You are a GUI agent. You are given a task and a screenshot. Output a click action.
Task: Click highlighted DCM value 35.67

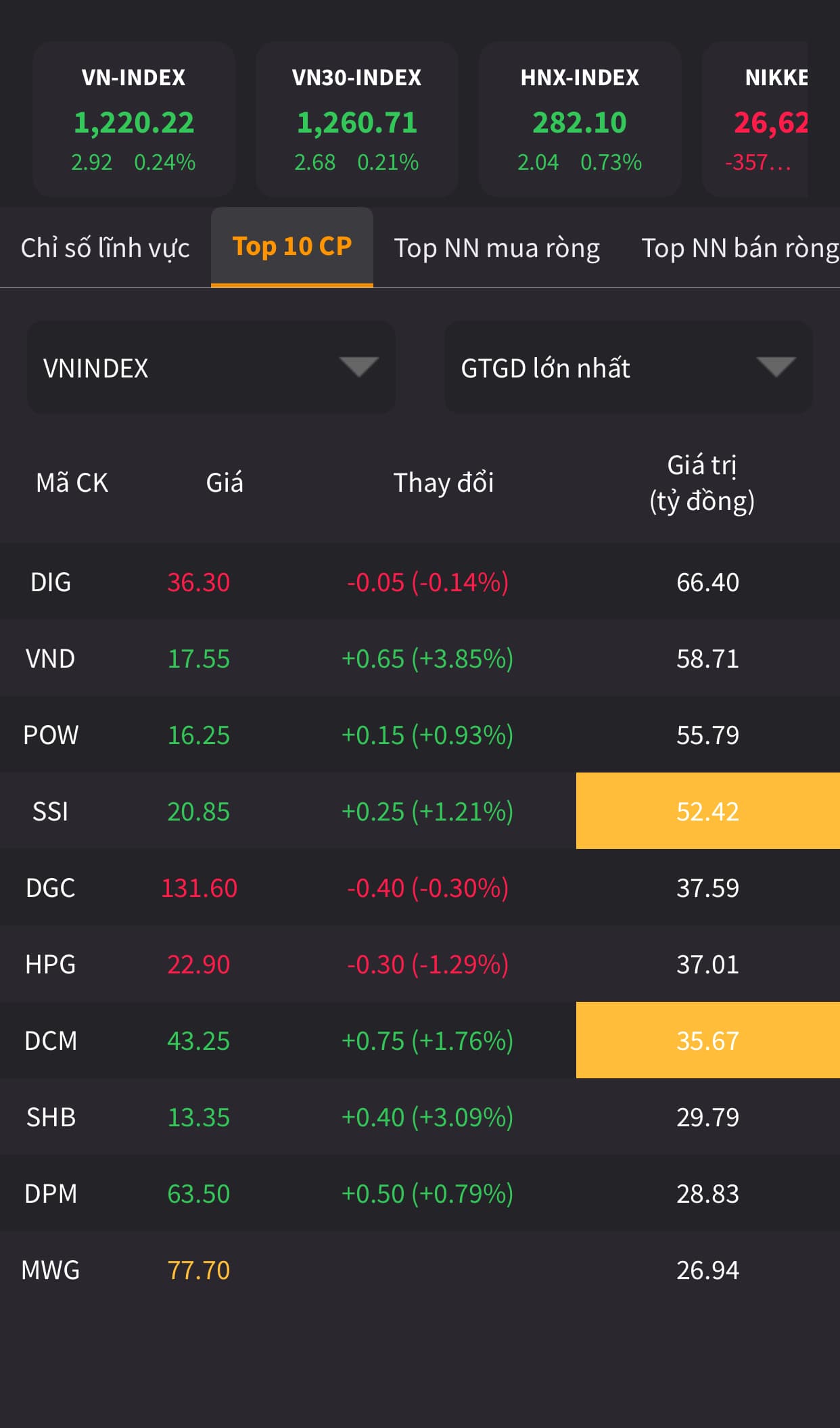pyautogui.click(x=707, y=1040)
